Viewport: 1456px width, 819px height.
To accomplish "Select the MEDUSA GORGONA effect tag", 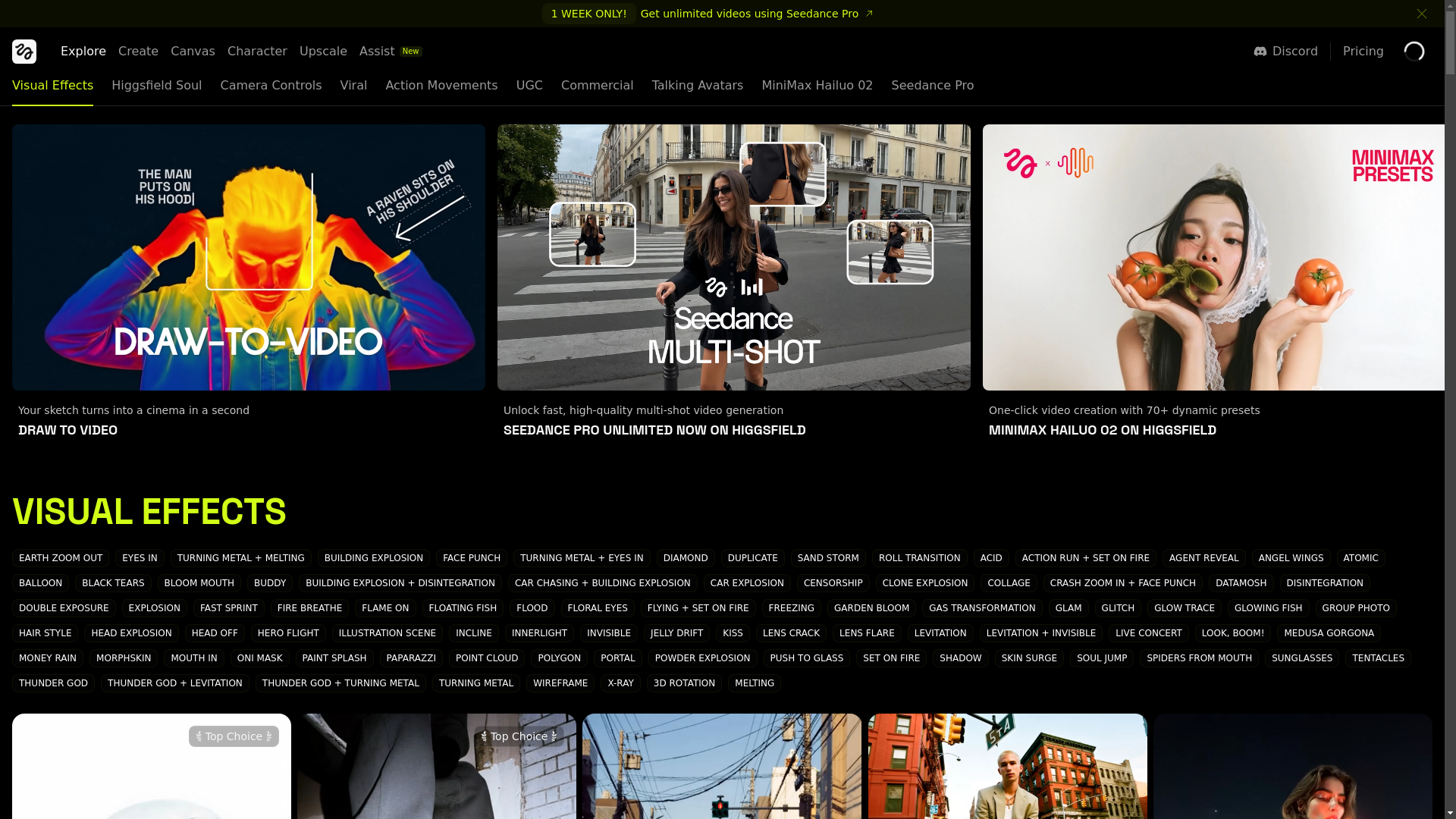I will coord(1329,633).
